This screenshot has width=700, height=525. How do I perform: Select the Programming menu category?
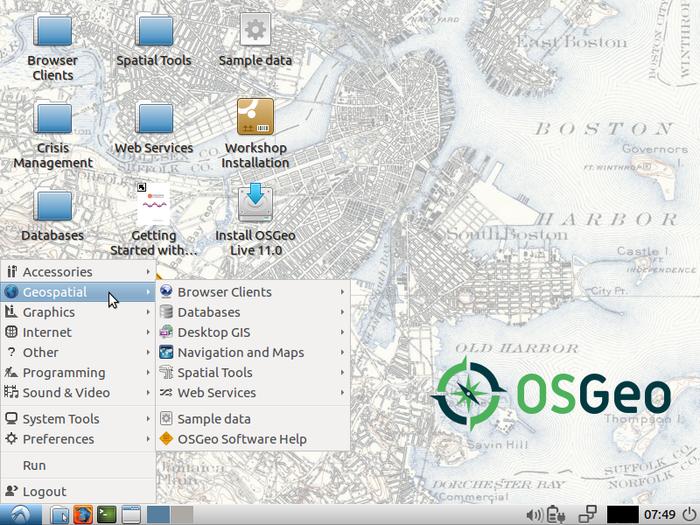(x=64, y=372)
